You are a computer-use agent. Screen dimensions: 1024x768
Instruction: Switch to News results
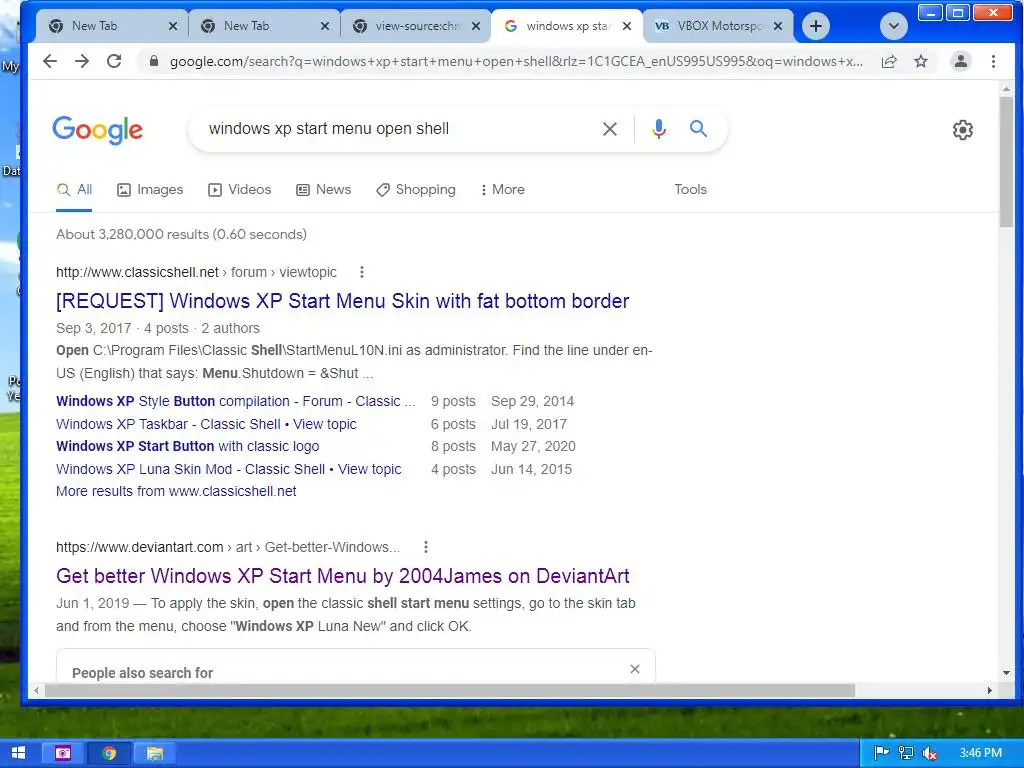click(324, 190)
